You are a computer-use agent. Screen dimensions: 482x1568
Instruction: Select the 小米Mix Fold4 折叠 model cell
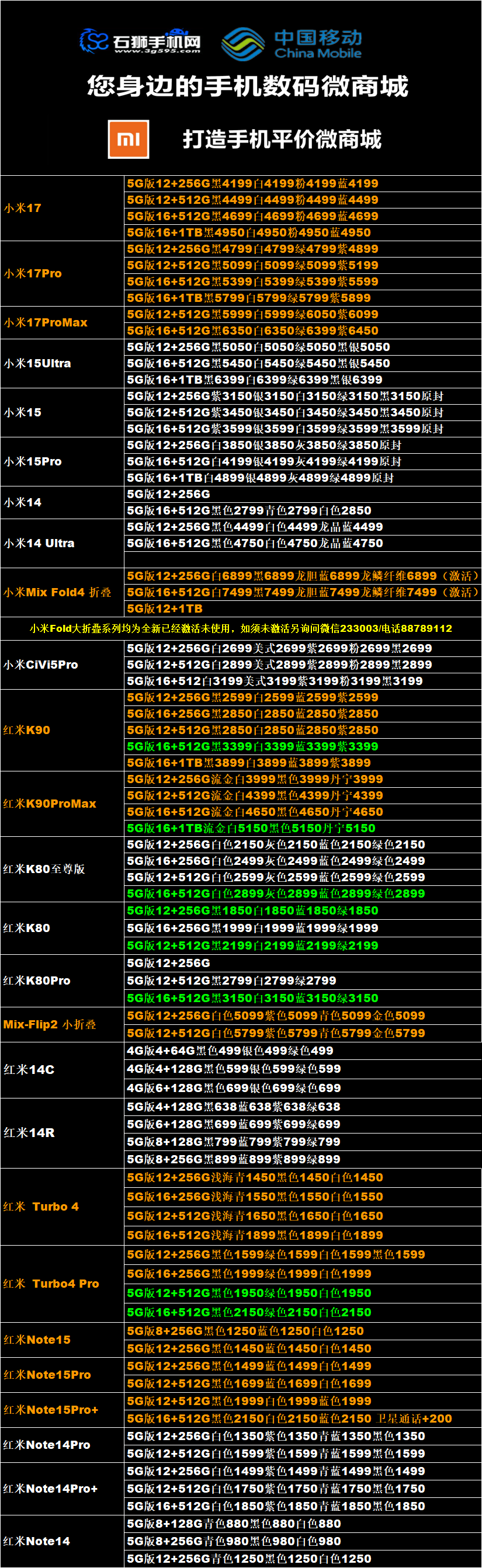(x=61, y=592)
